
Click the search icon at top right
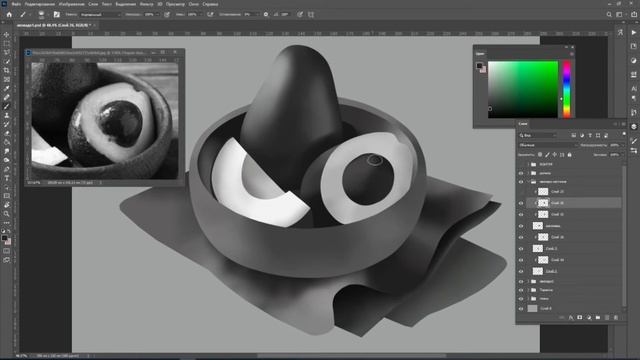click(609, 14)
